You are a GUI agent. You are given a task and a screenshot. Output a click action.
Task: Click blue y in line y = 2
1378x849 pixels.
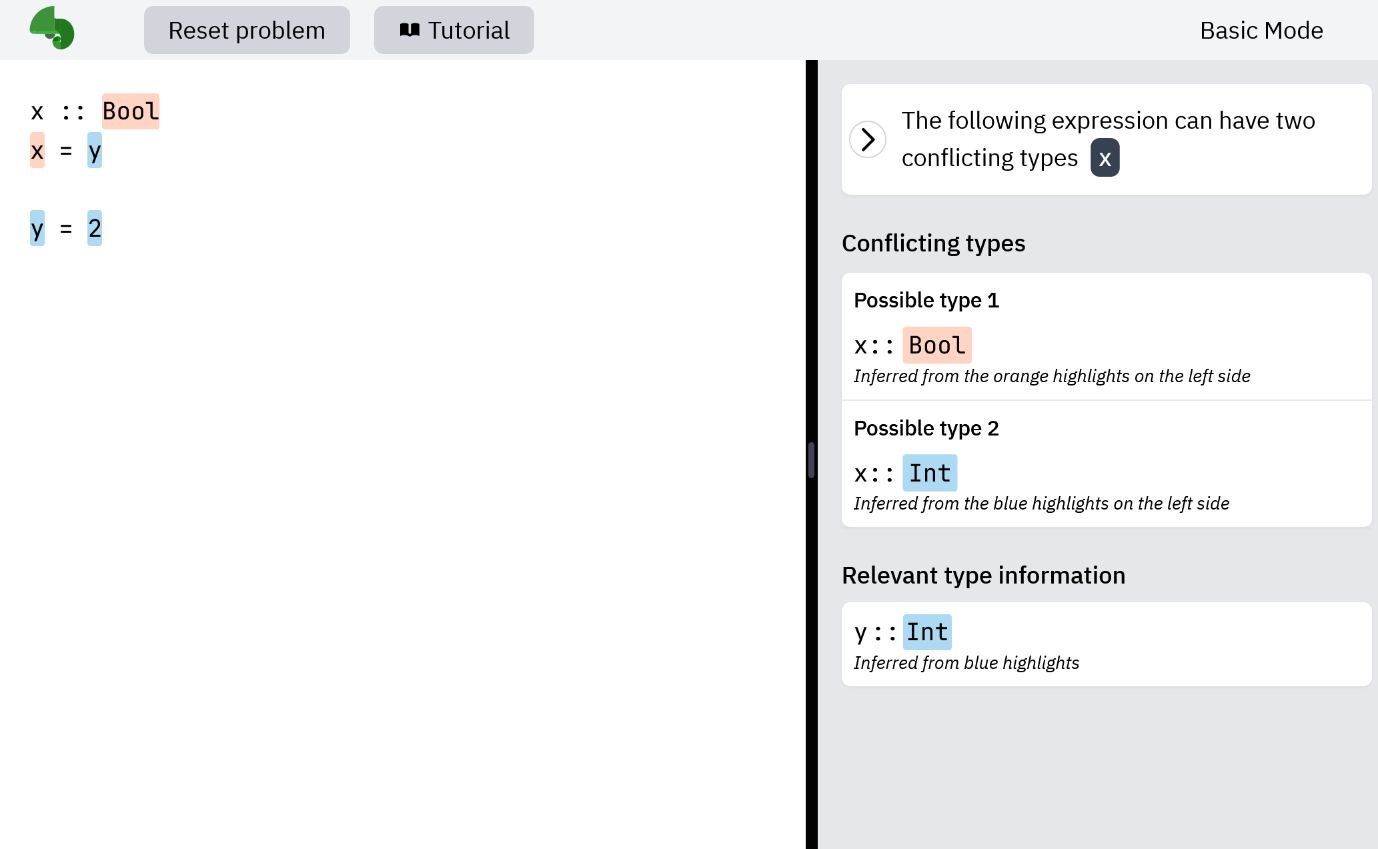click(x=37, y=229)
